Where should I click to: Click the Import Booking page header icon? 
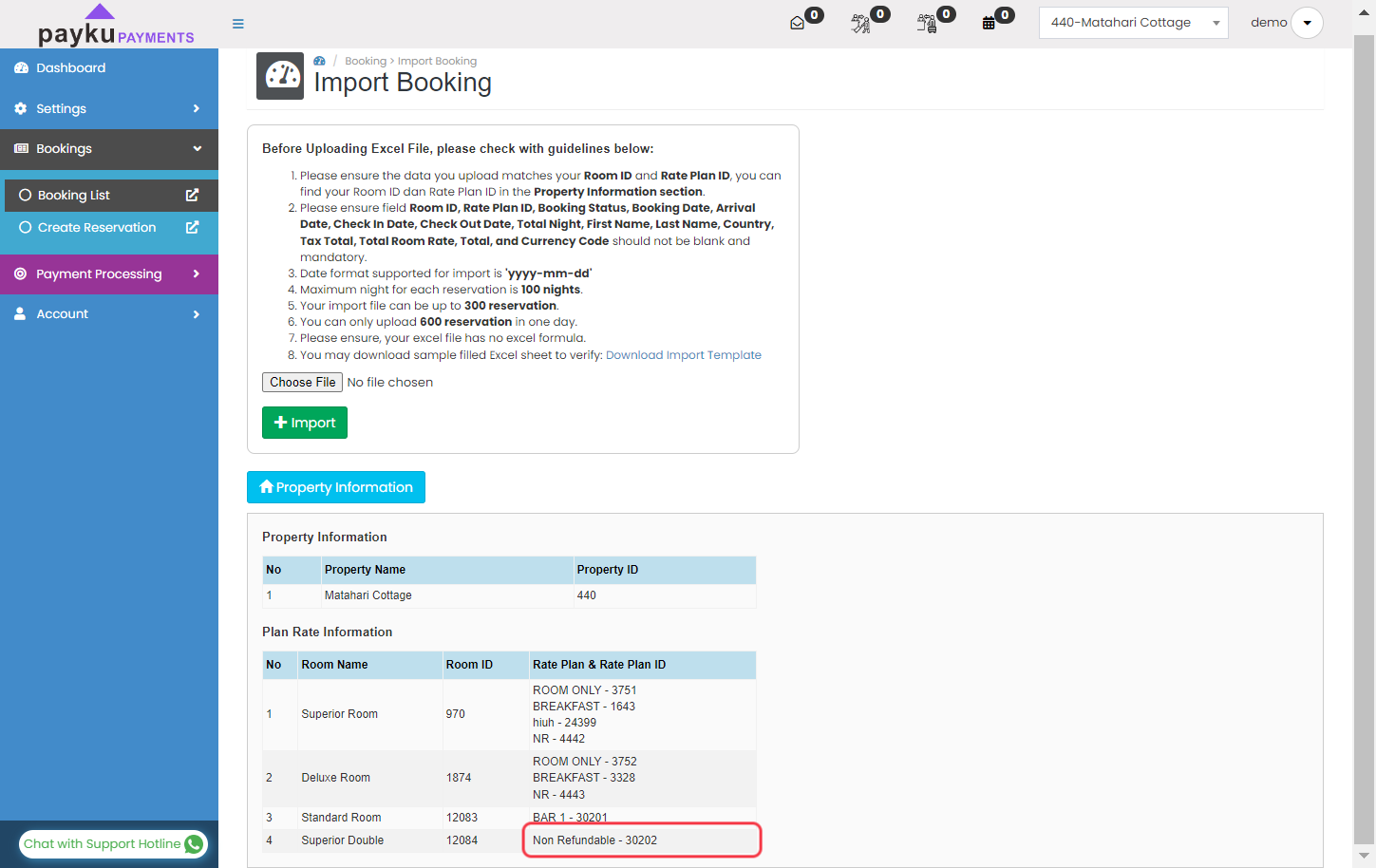tap(280, 76)
